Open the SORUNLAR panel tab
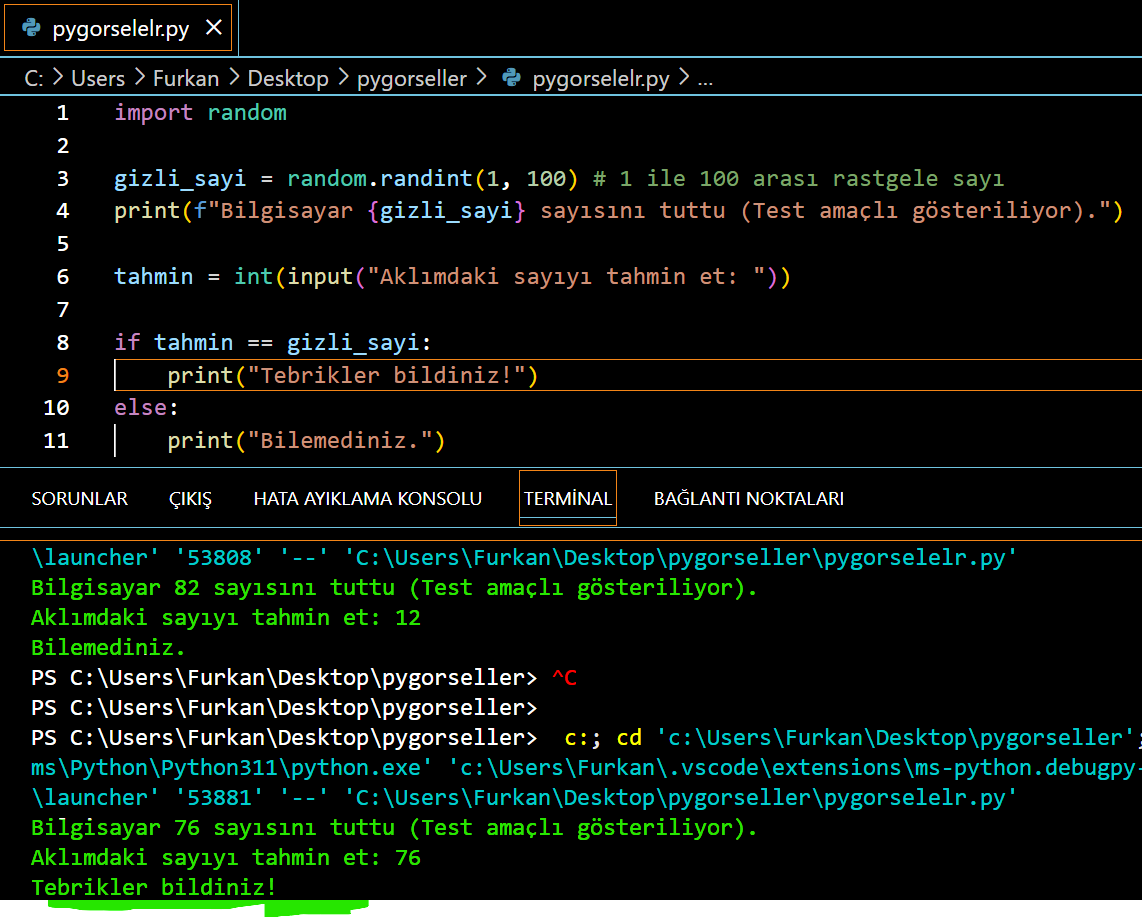 (79, 498)
